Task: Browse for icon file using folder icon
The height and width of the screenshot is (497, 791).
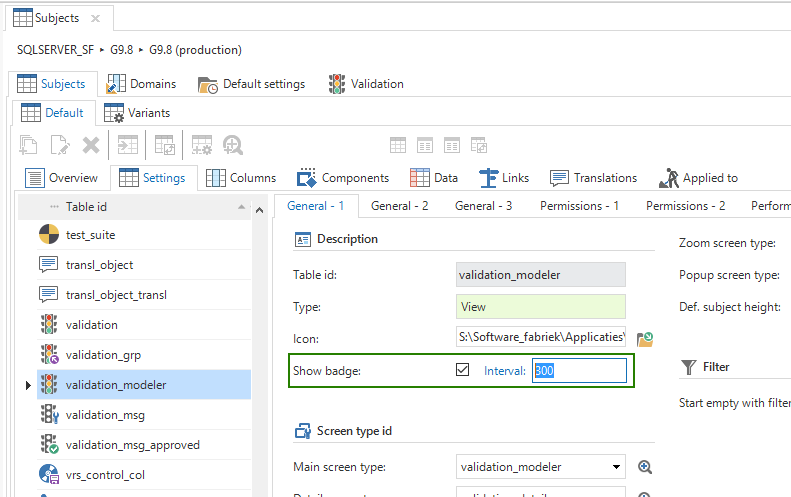Action: [x=645, y=339]
